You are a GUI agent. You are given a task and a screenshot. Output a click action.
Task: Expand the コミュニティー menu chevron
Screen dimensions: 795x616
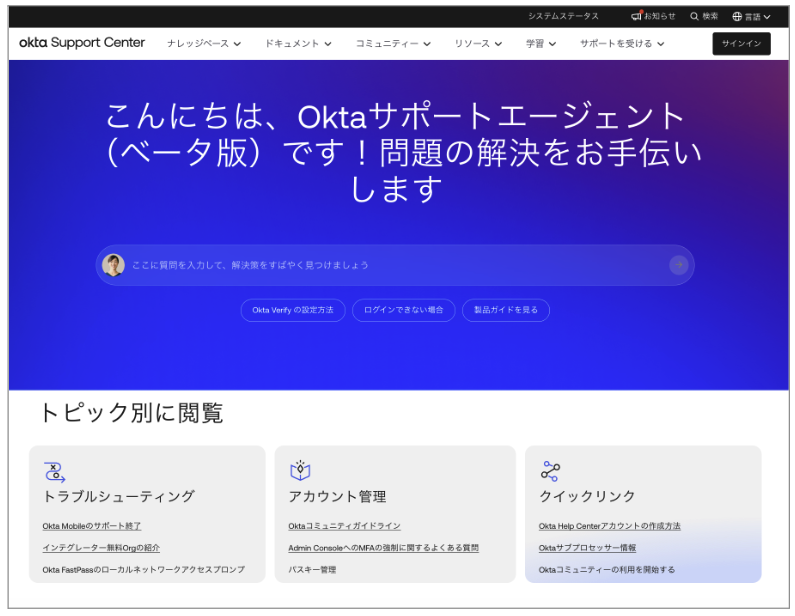(427, 44)
